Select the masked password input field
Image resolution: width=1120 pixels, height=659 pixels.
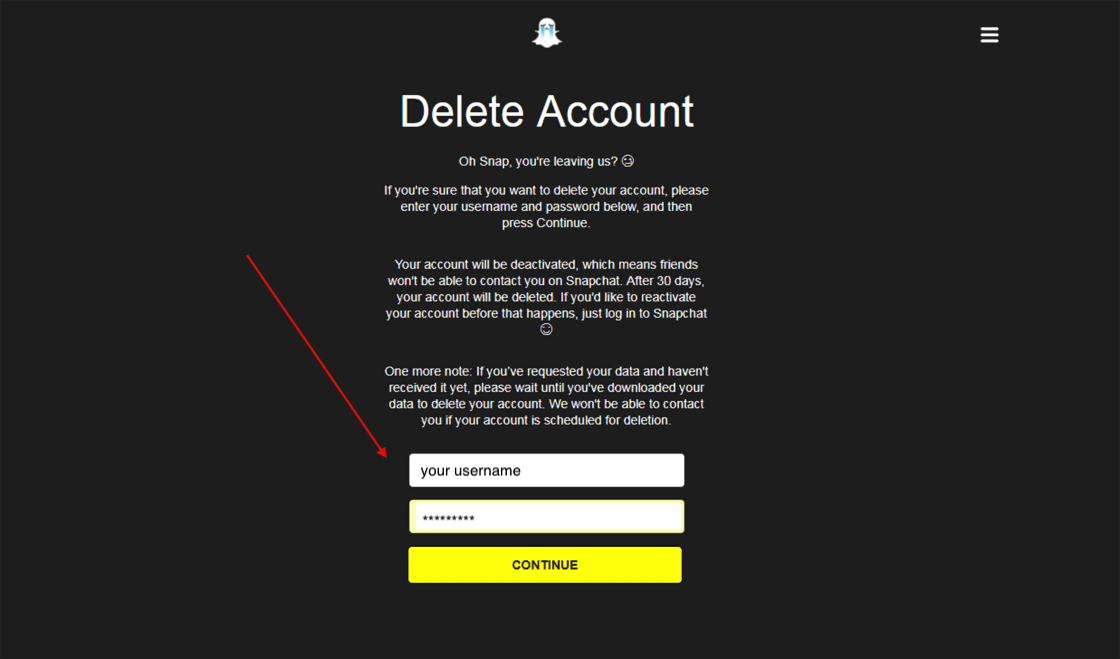tap(546, 517)
